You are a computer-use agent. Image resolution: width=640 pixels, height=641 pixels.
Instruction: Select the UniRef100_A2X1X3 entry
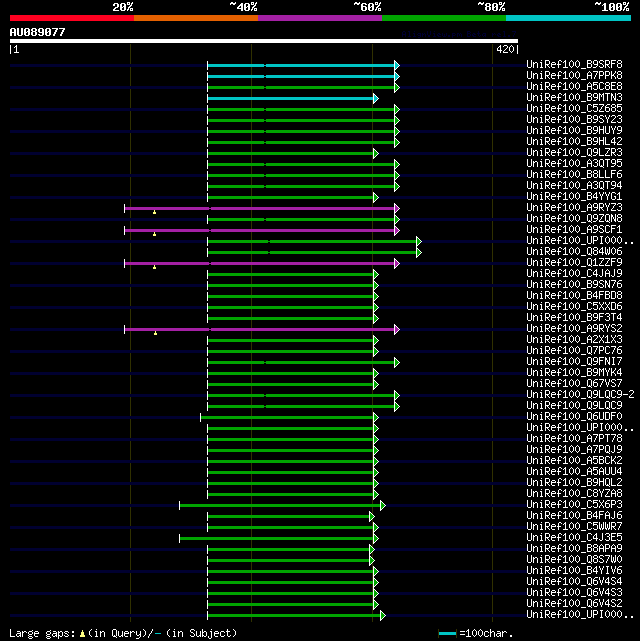tap(574, 340)
